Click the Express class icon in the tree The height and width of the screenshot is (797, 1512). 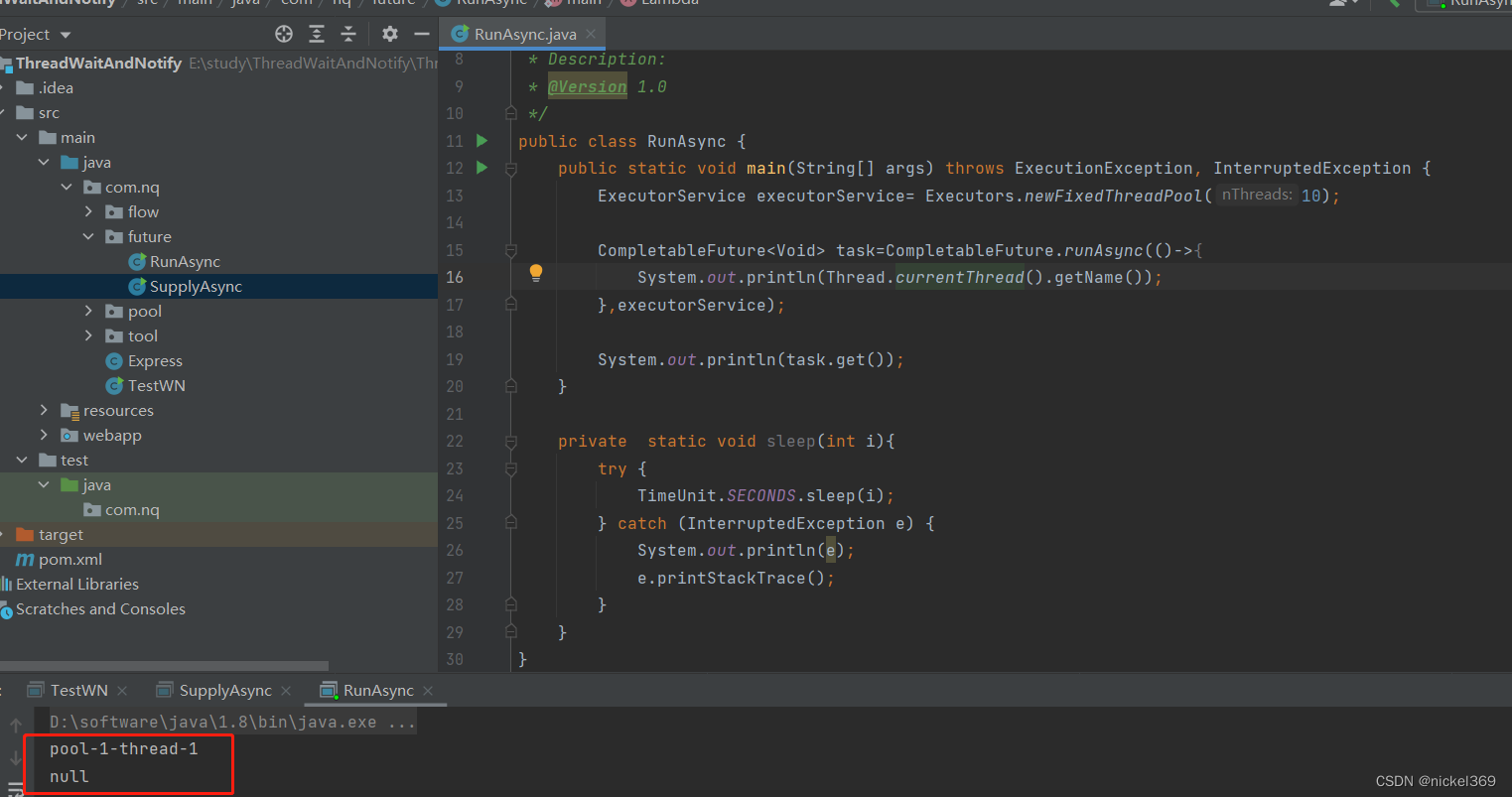point(114,360)
